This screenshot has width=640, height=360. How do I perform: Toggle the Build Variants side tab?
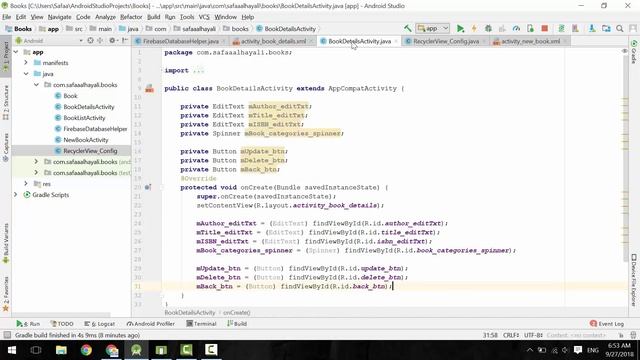pos(6,243)
